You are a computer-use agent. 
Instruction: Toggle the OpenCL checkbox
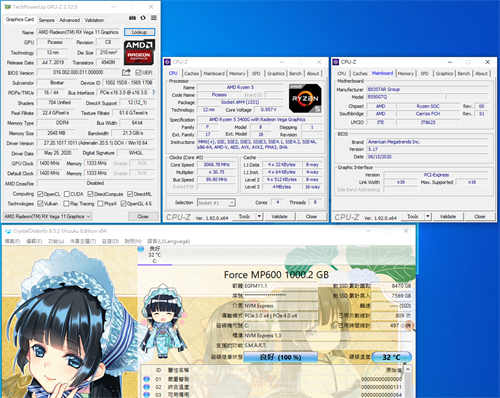tap(40, 194)
